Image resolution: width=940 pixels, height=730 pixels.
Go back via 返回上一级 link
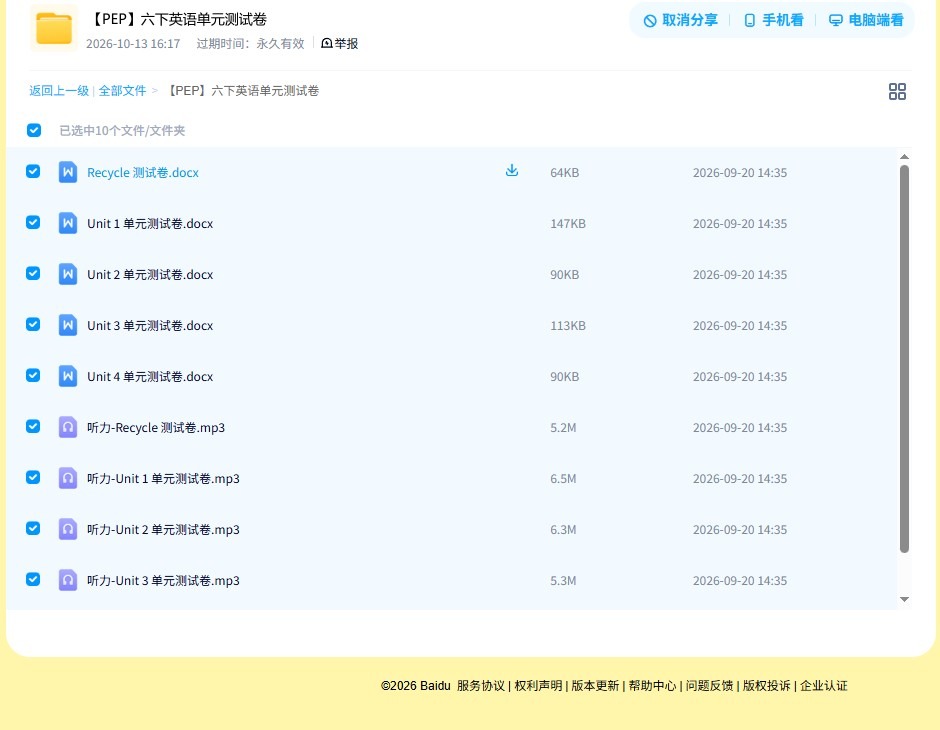tap(59, 91)
